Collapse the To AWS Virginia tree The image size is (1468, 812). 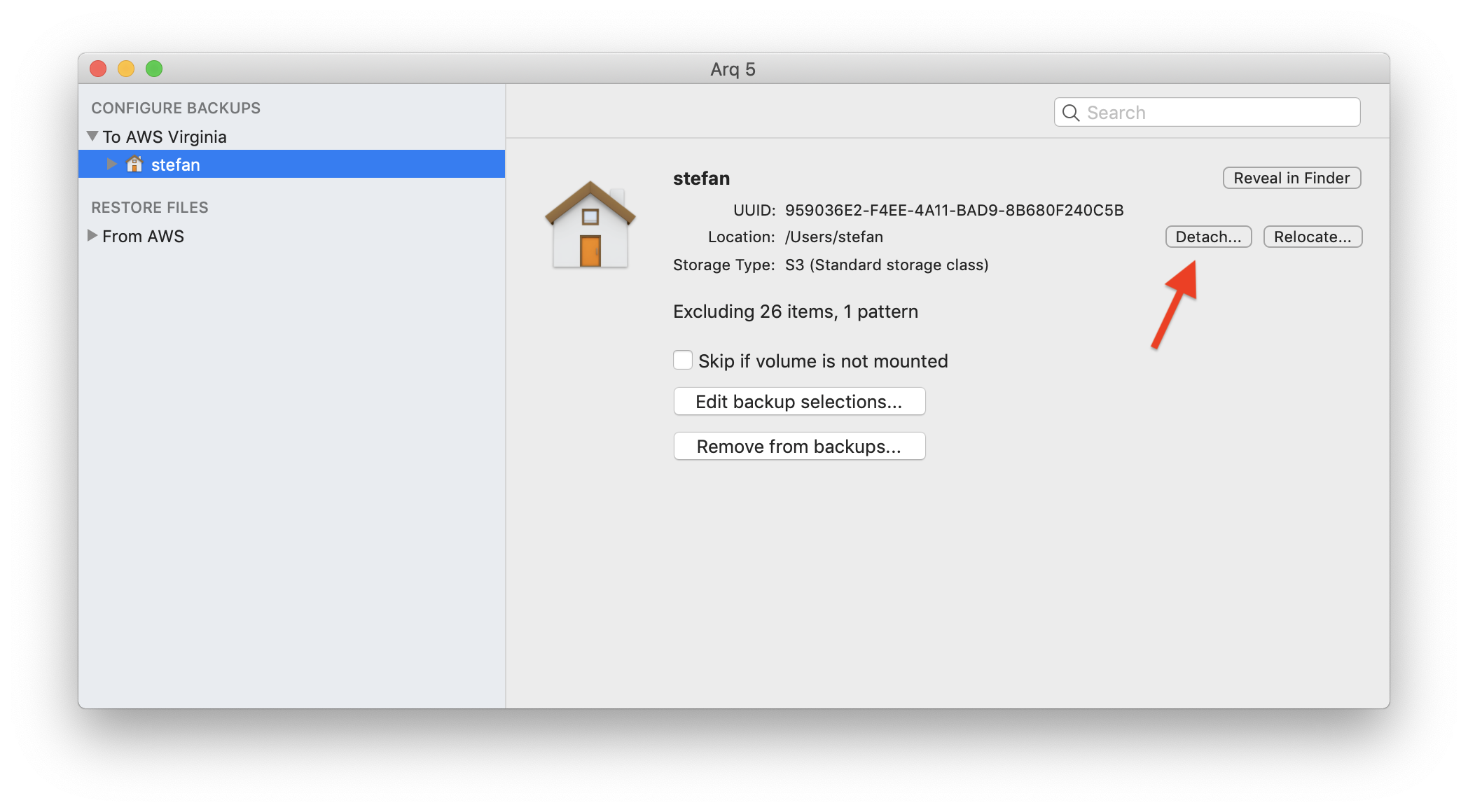92,136
